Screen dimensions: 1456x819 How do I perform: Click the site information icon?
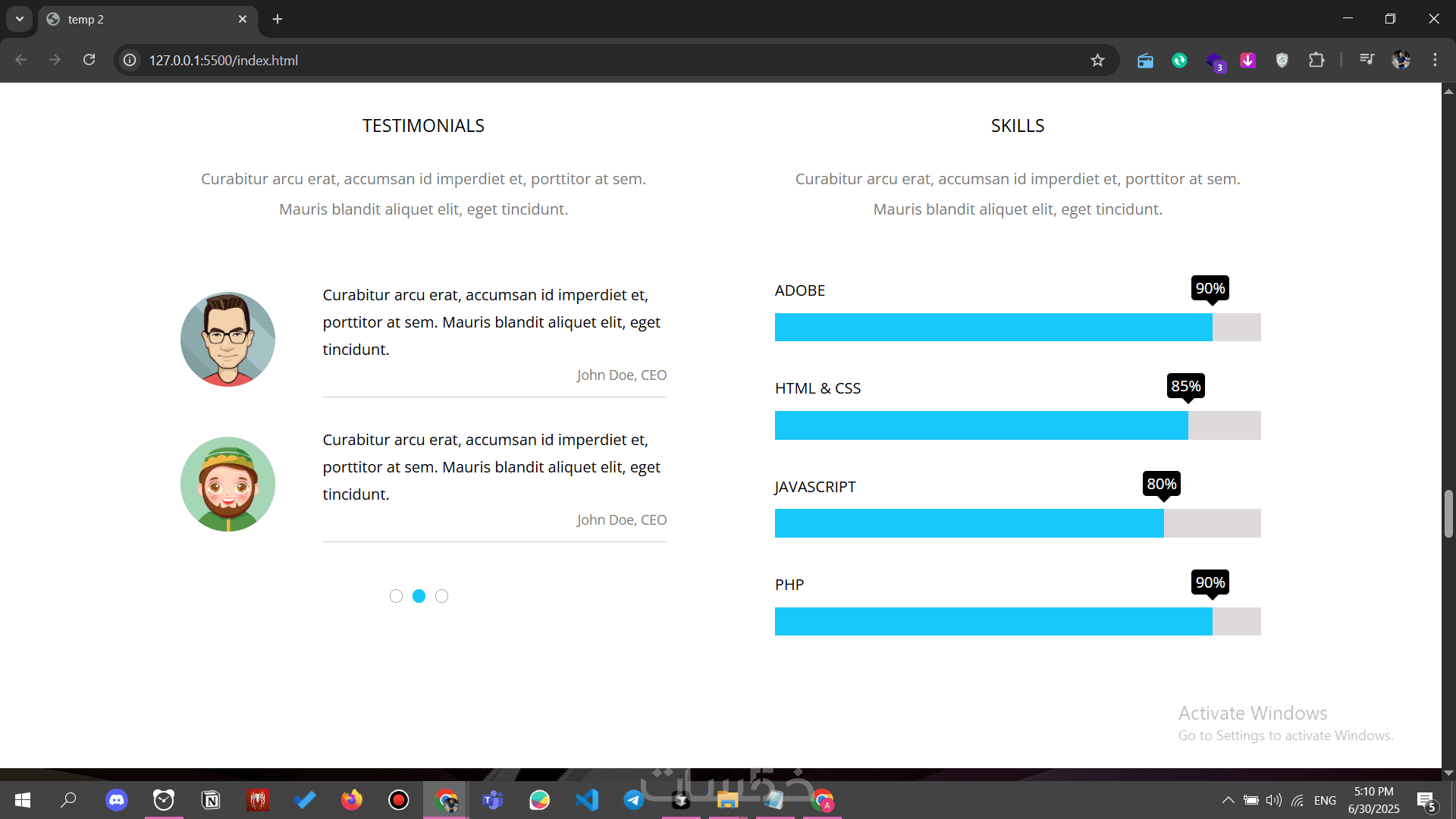coord(130,60)
